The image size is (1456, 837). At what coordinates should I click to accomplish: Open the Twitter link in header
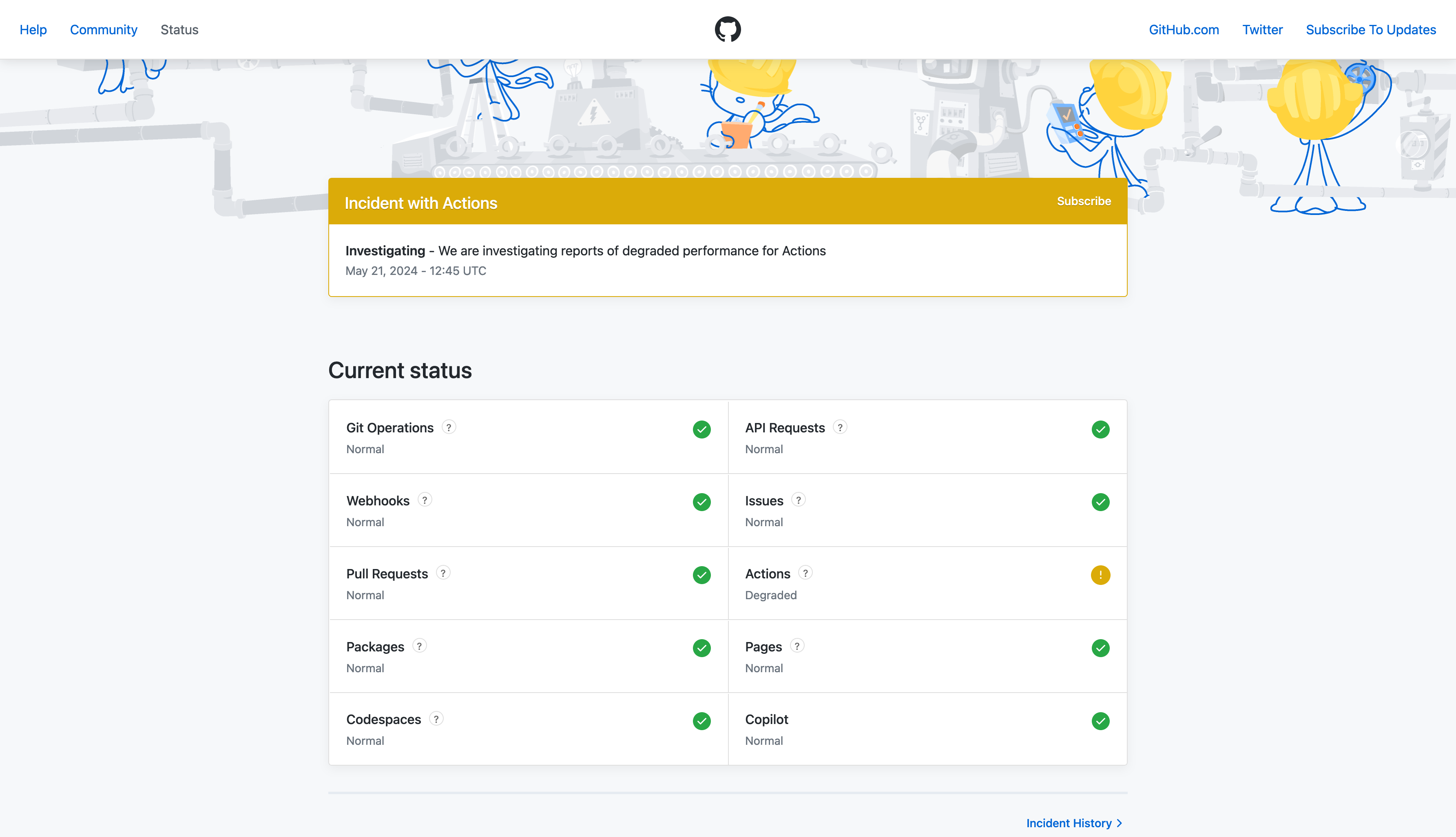click(1262, 30)
